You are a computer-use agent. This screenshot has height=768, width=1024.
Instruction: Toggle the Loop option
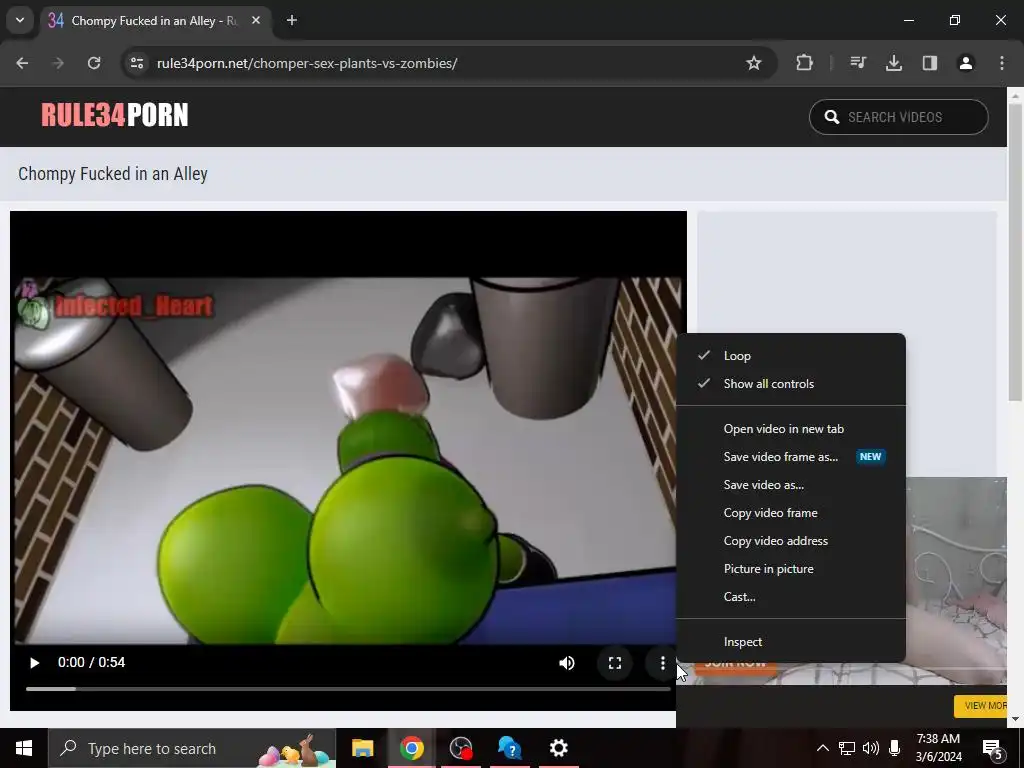[791, 356]
